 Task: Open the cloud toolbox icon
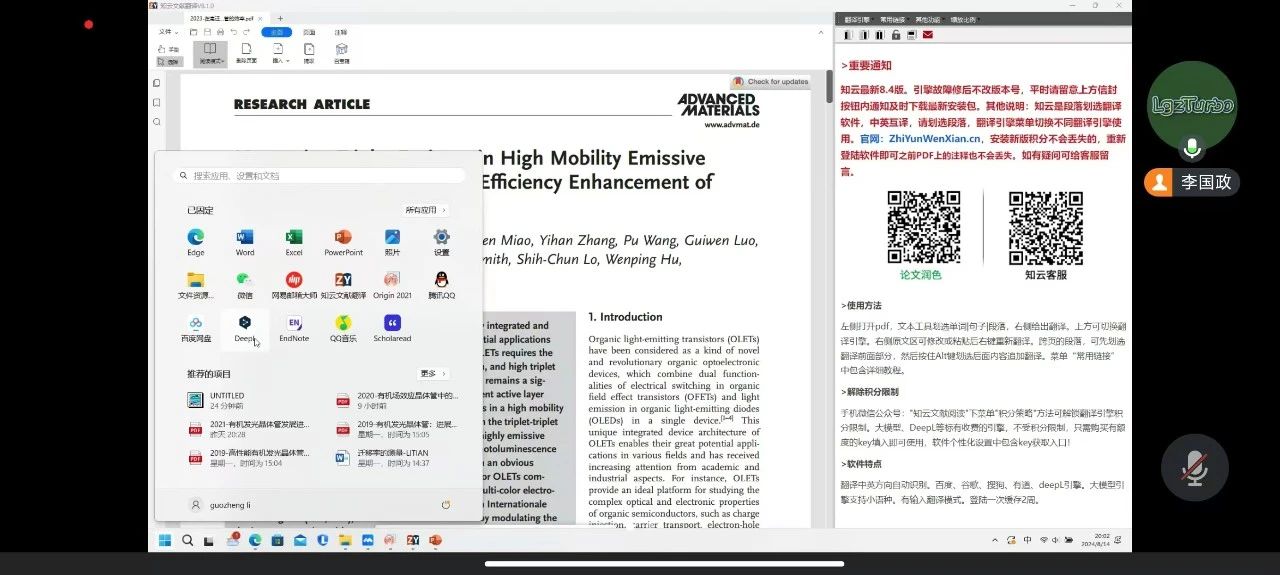(x=342, y=54)
